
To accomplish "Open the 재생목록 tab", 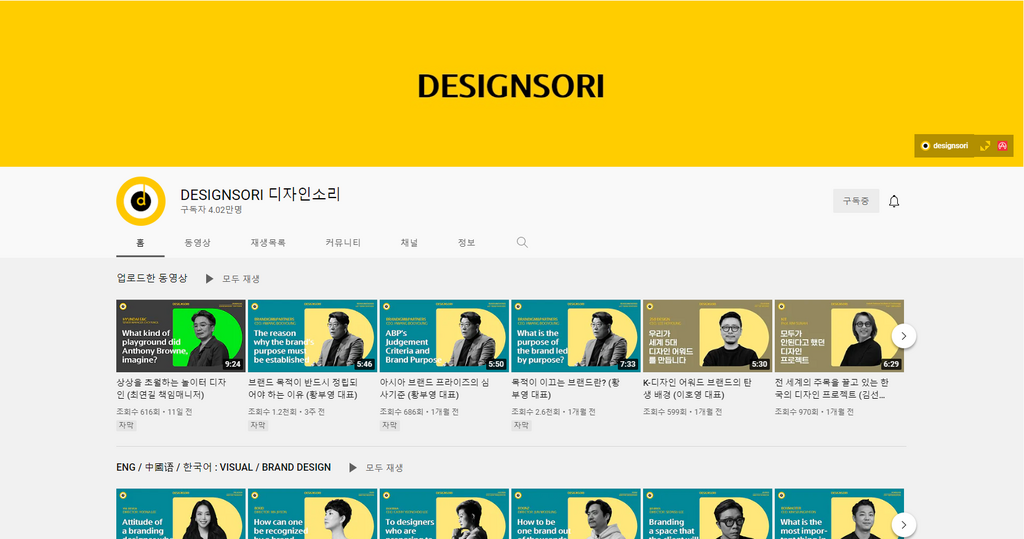I will point(268,242).
